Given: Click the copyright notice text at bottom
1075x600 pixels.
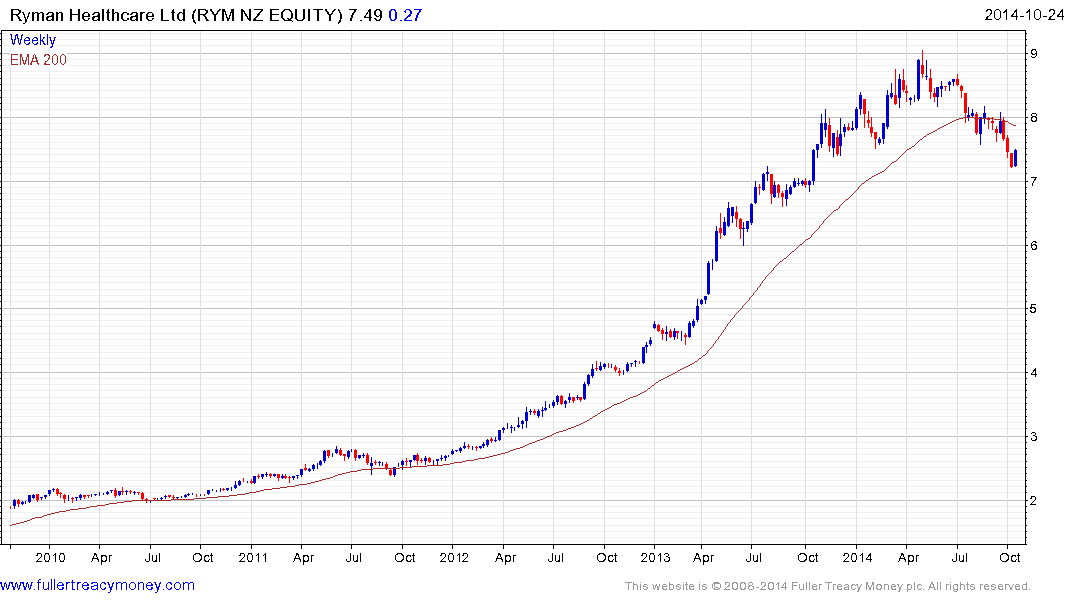Looking at the screenshot, I should [x=828, y=586].
